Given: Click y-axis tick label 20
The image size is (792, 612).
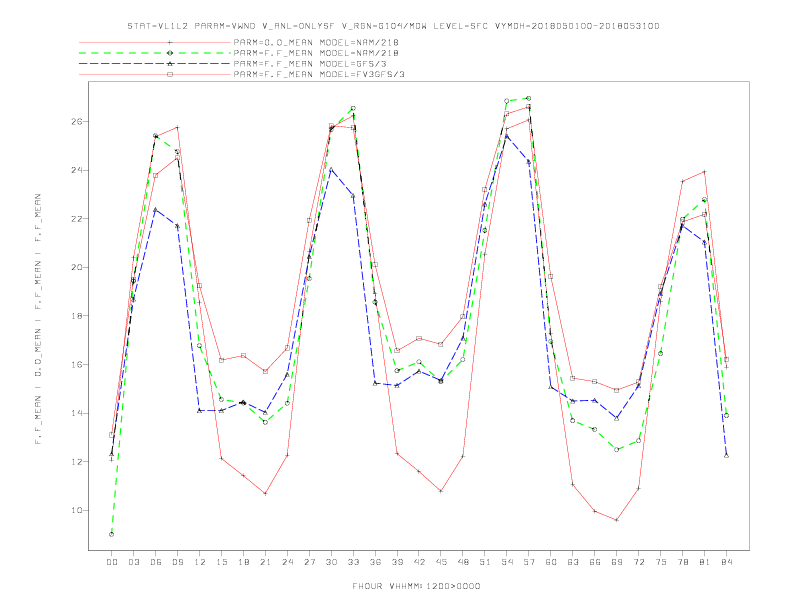Looking at the screenshot, I should click(77, 267).
